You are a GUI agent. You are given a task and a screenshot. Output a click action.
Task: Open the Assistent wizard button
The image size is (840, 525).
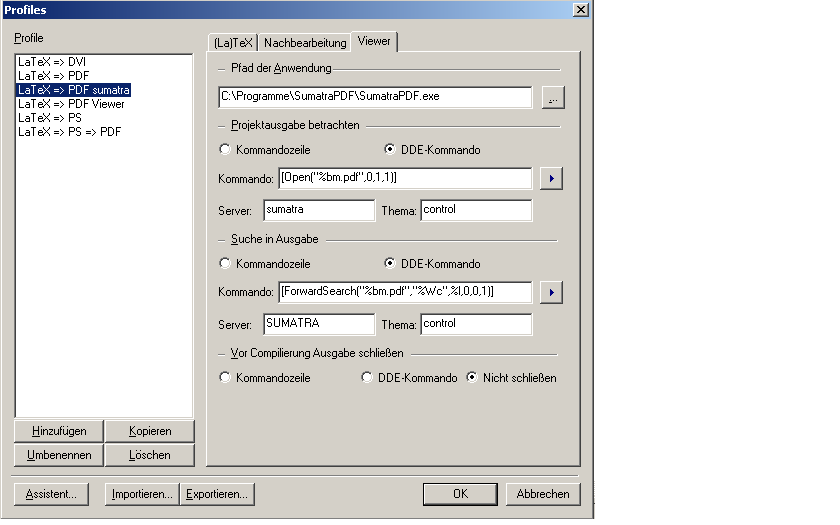tap(52, 494)
